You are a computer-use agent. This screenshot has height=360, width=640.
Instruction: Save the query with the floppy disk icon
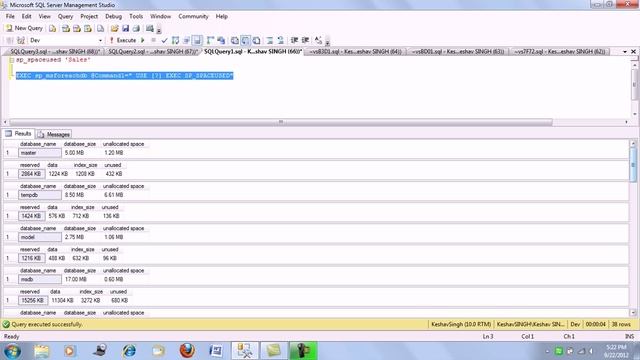point(125,28)
